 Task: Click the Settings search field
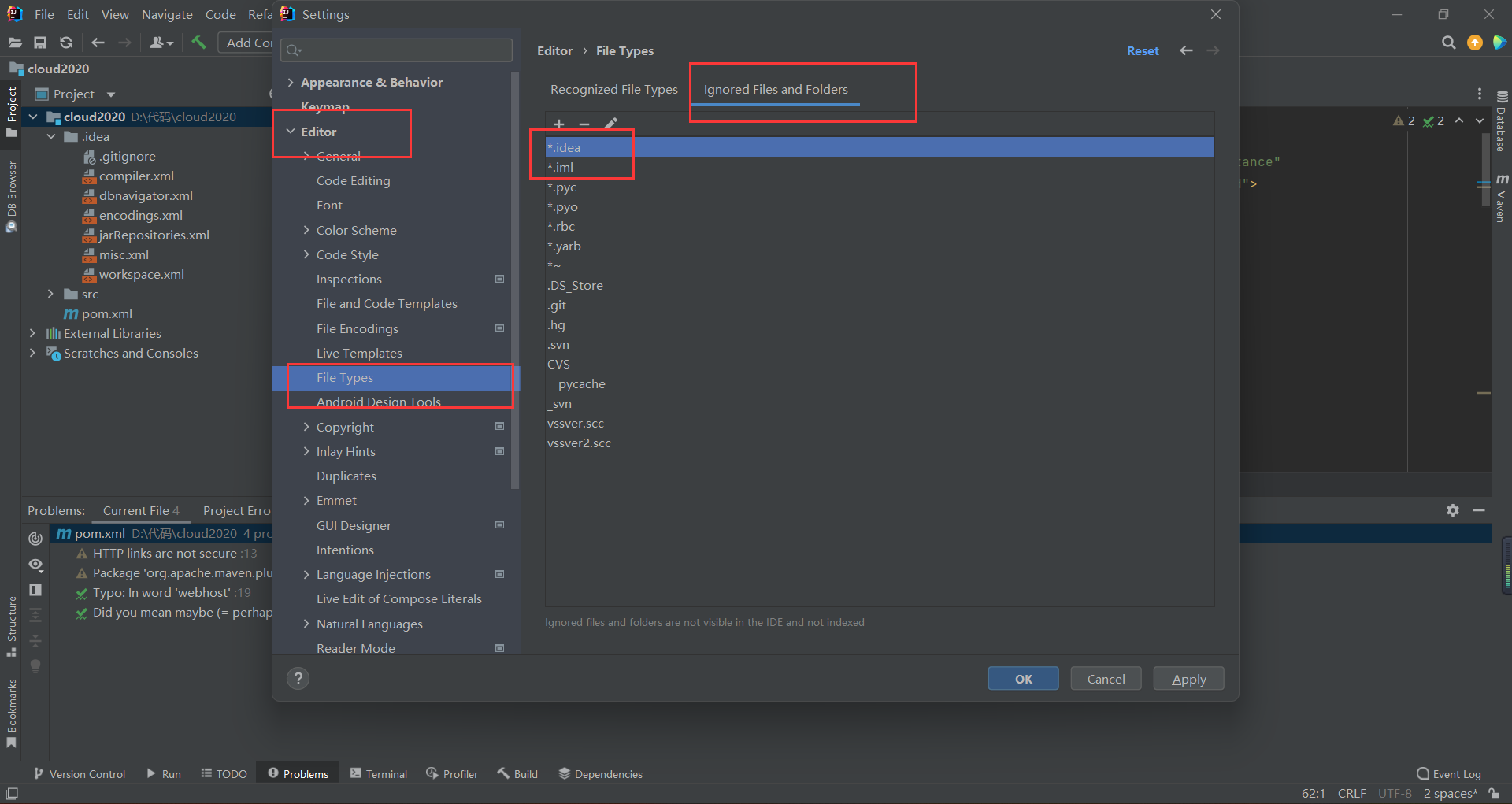point(396,50)
